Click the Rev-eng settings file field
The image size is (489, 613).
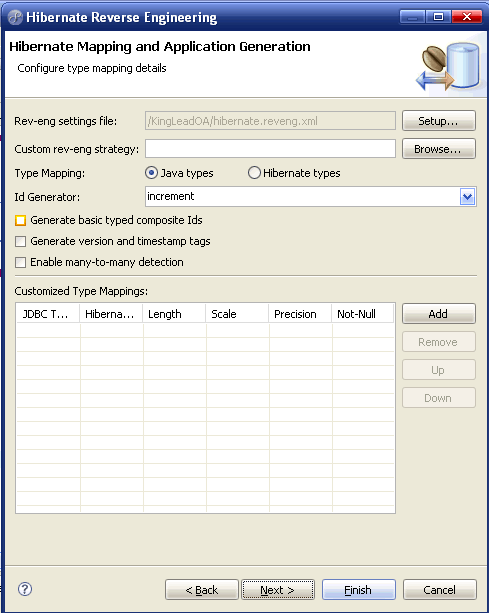click(x=270, y=120)
